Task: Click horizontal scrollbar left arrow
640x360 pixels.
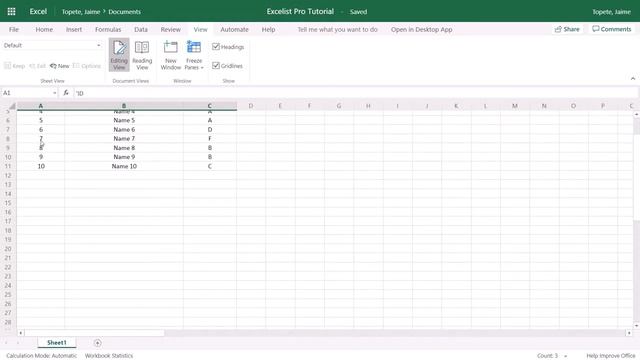Action: (20, 333)
